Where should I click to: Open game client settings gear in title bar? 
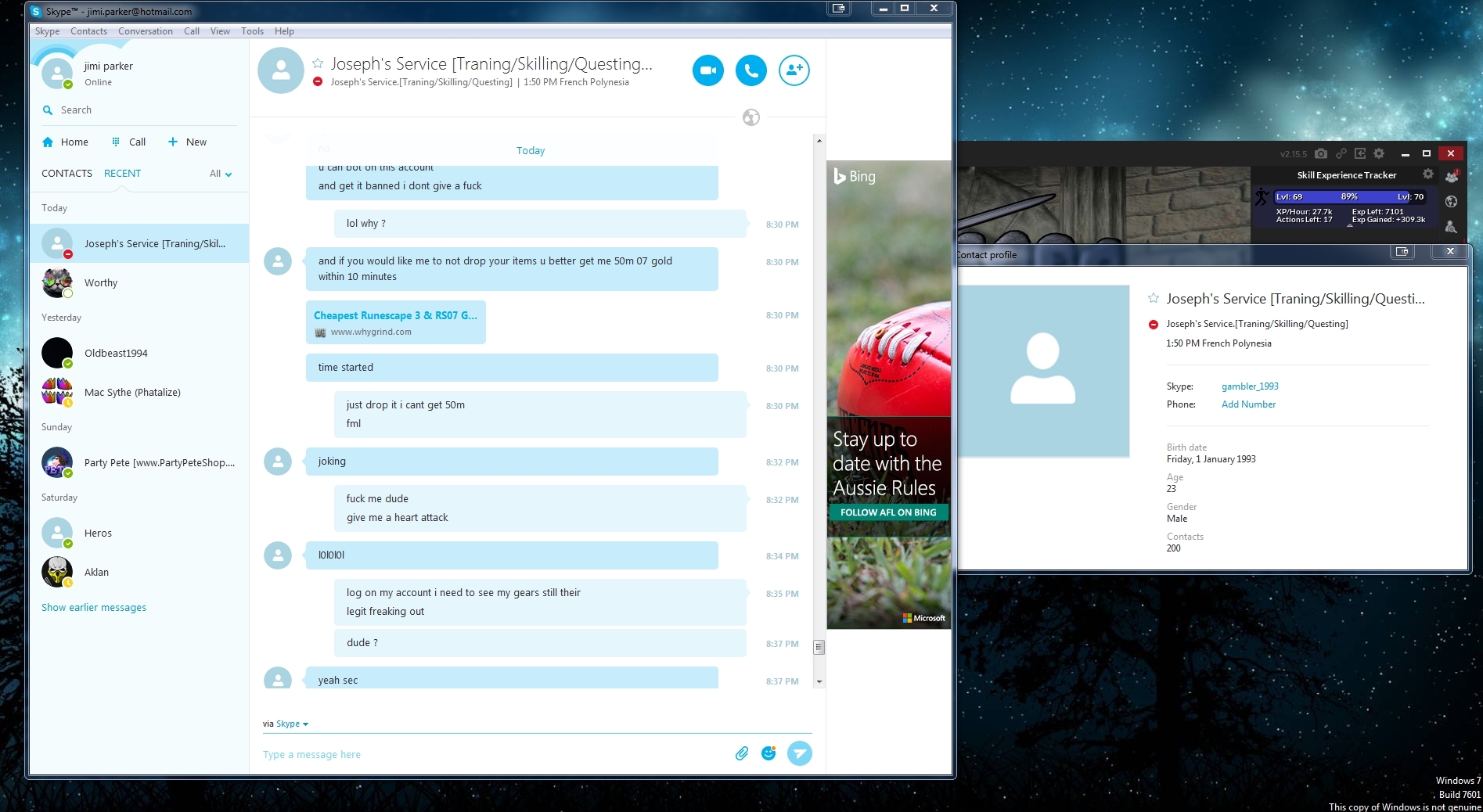tap(1379, 153)
